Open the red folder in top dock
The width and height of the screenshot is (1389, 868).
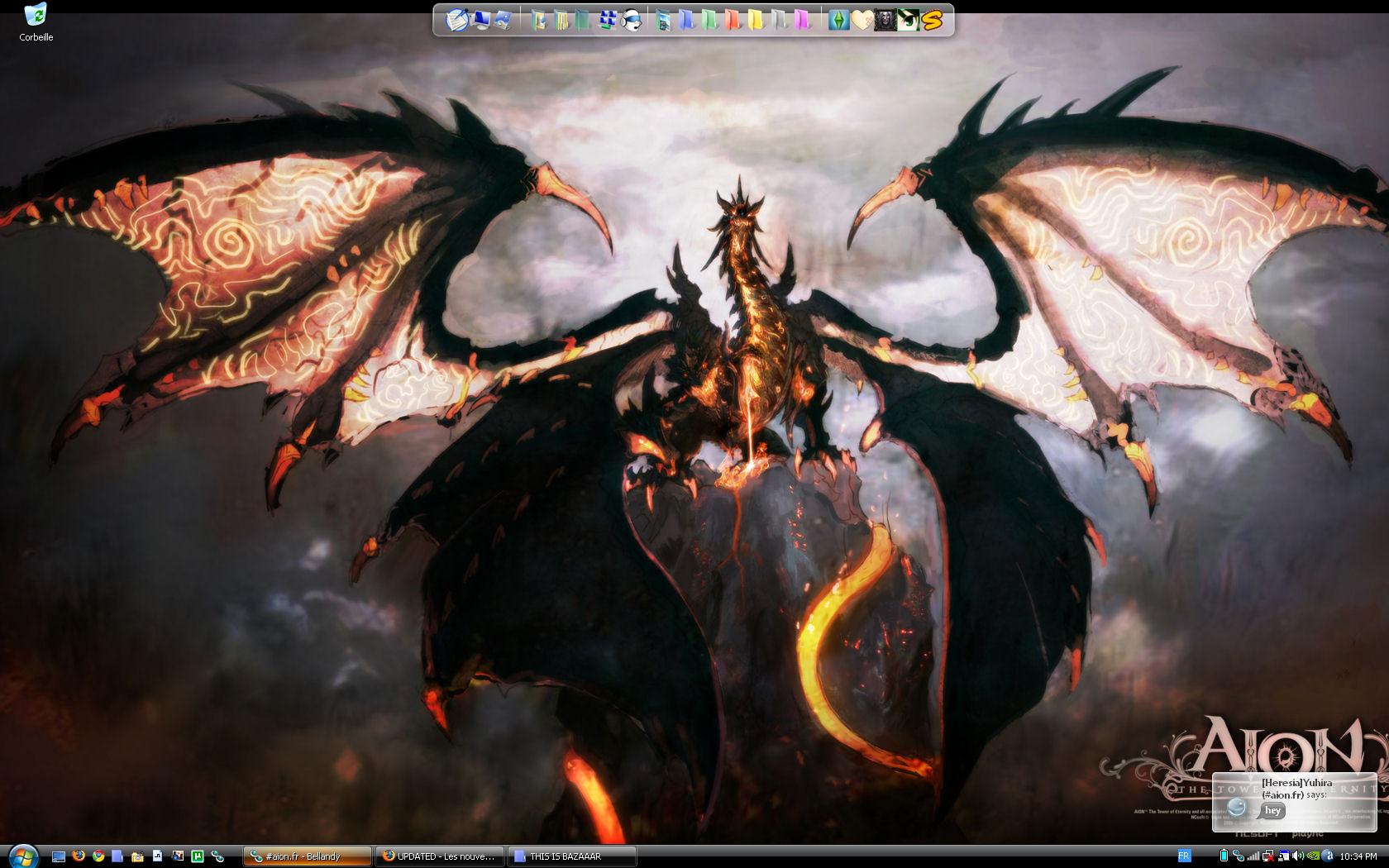[x=732, y=20]
